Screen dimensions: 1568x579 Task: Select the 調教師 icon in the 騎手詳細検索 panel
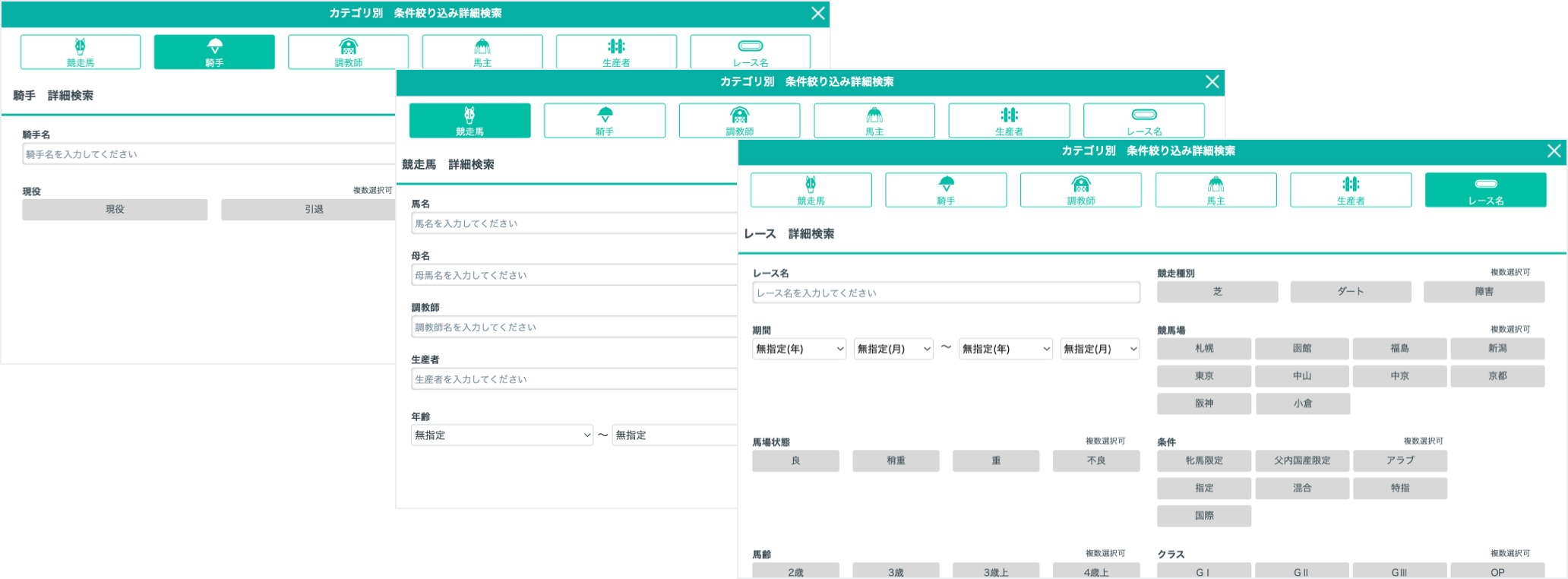click(348, 52)
